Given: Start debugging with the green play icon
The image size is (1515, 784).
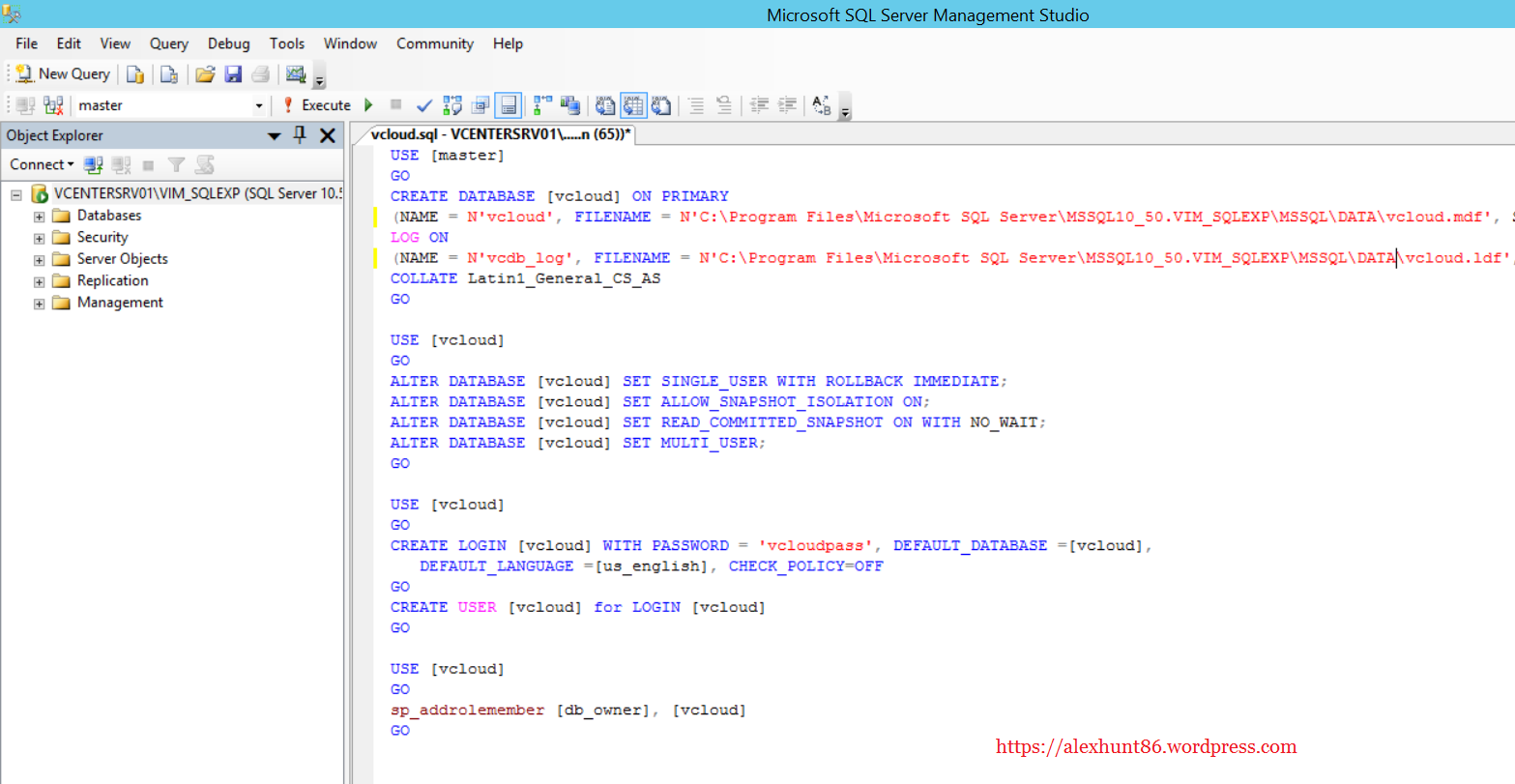Looking at the screenshot, I should point(368,105).
